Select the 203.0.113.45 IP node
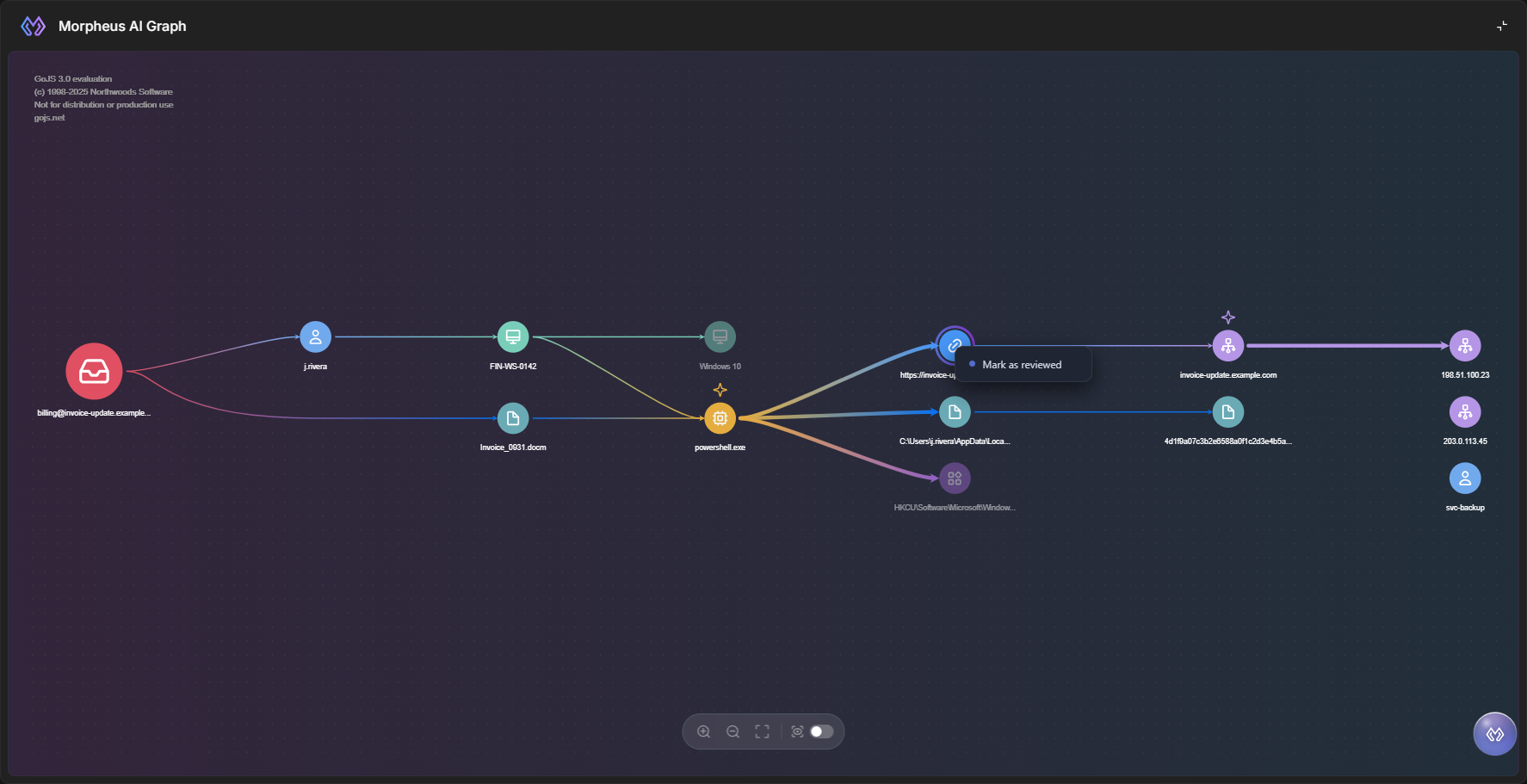 coord(1465,412)
